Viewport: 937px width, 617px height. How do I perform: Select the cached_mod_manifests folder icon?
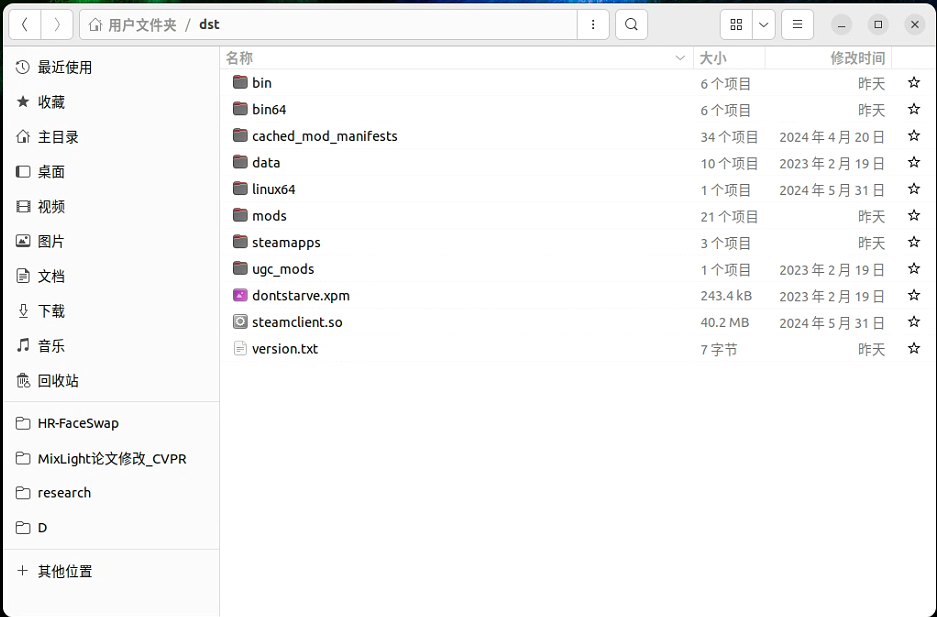(x=240, y=136)
